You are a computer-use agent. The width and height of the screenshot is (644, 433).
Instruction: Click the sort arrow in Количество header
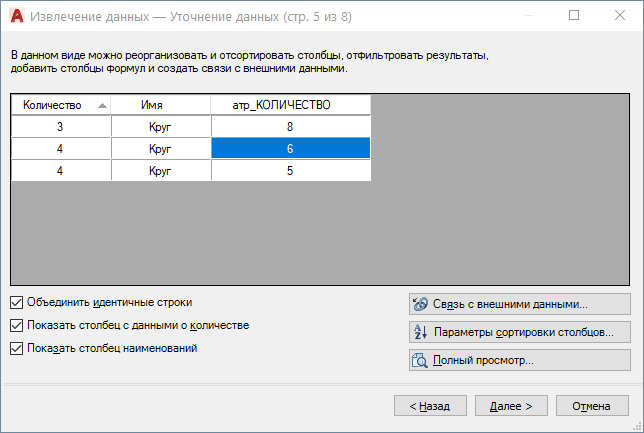(102, 106)
